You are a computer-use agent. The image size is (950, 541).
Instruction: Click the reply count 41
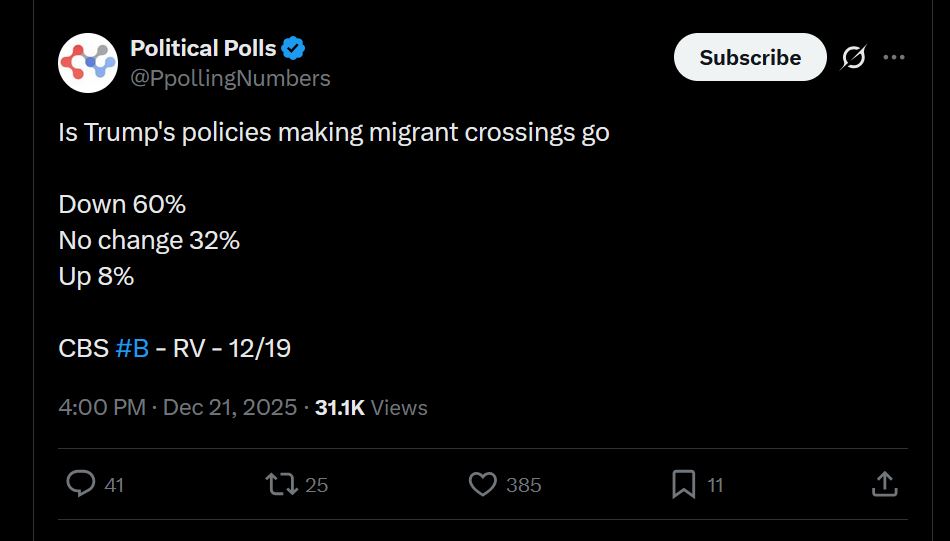(114, 485)
